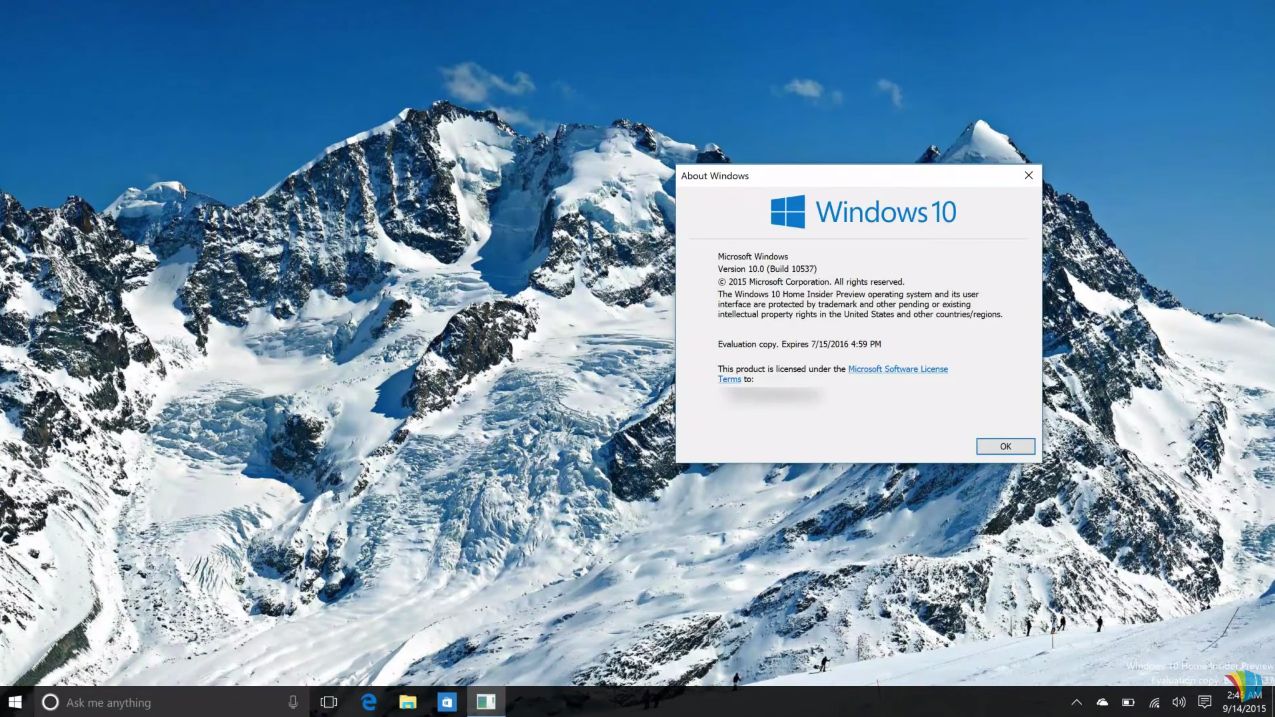The image size is (1275, 717).
Task: Launch Microsoft Edge from taskbar
Action: (369, 702)
